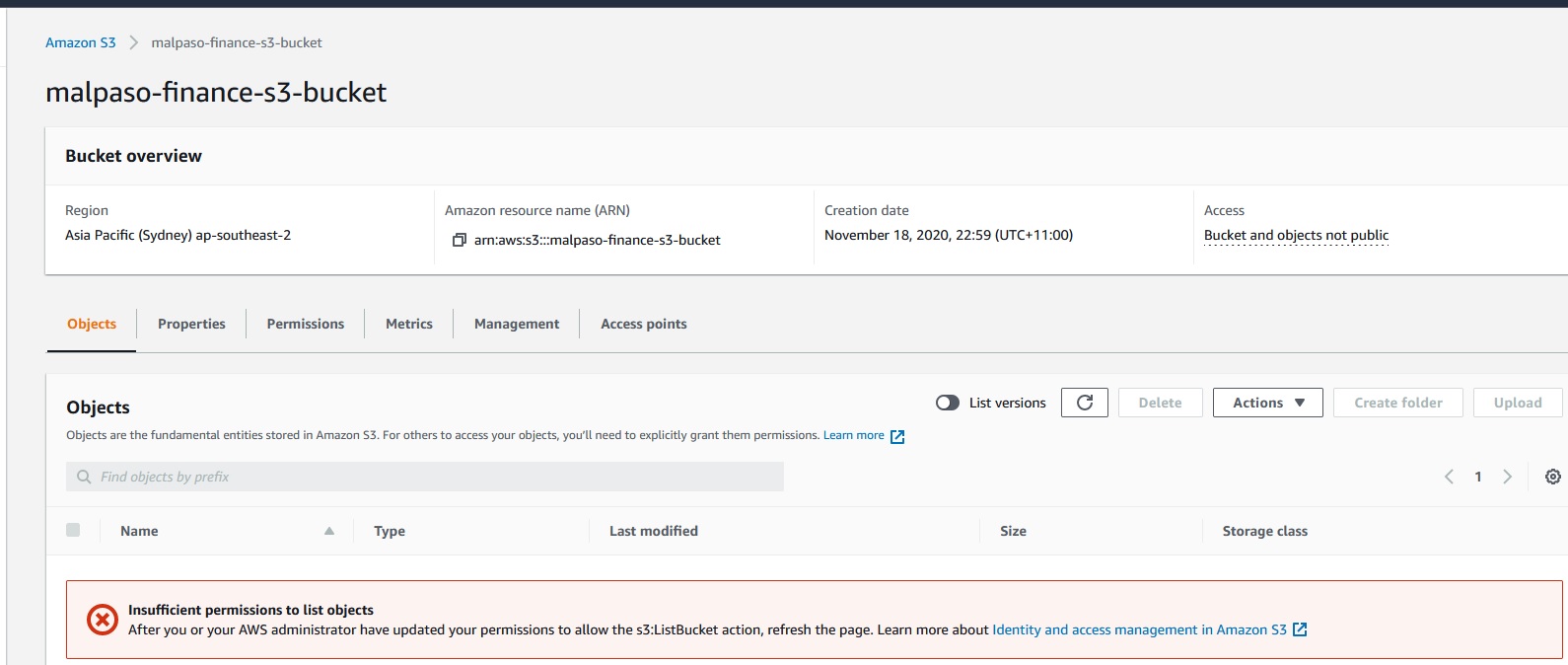1568x665 pixels.
Task: Go to the next page using right chevron
Action: [1507, 477]
